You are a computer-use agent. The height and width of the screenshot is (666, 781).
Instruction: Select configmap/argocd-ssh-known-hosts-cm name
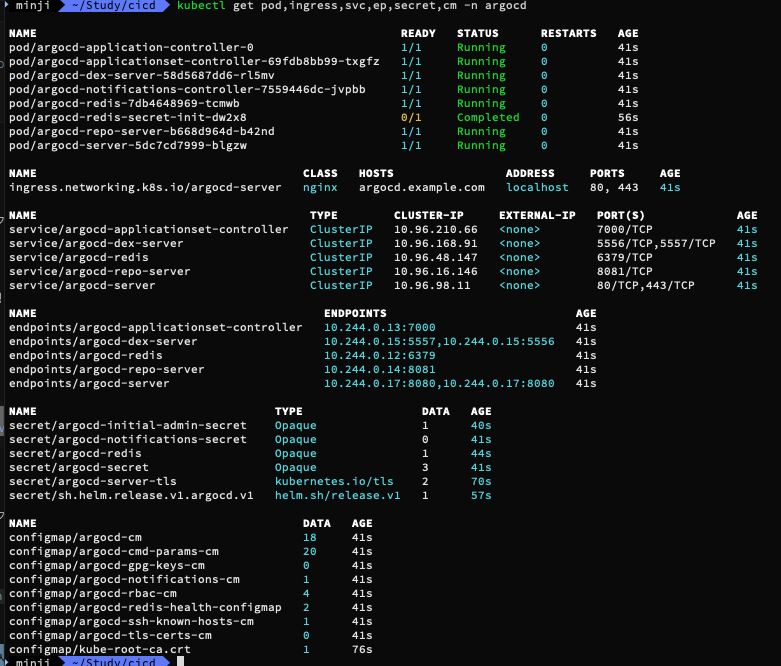[131, 621]
